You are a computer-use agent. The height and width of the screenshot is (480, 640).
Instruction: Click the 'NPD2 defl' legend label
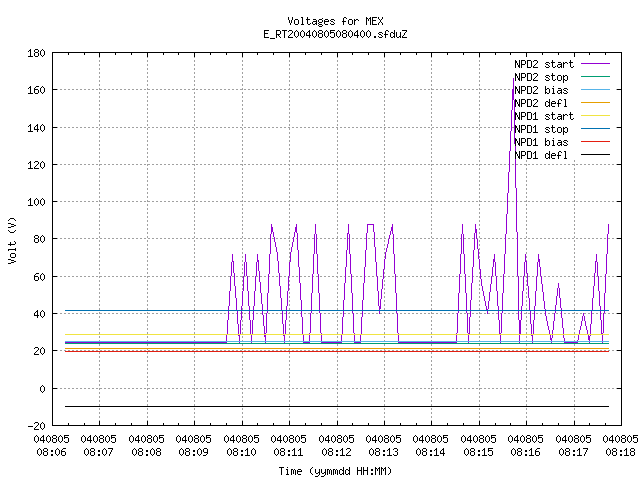pos(541,103)
